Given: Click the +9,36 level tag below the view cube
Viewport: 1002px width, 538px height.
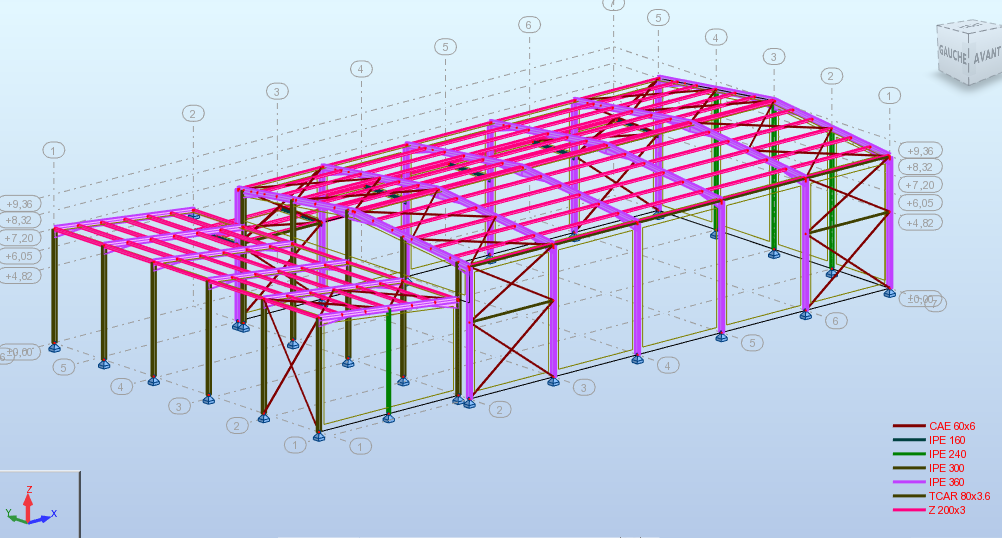Looking at the screenshot, I should (920, 151).
